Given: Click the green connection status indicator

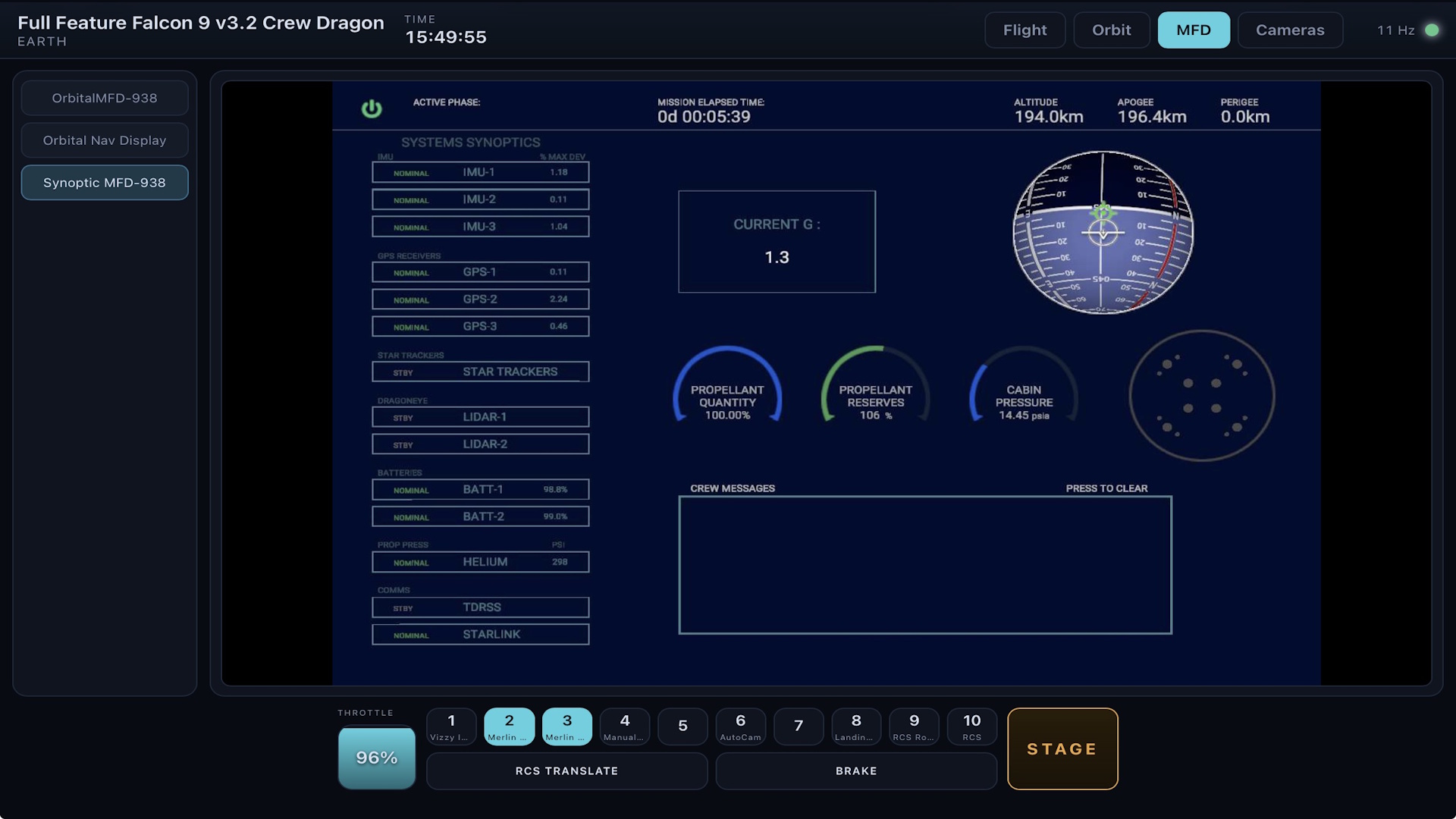Looking at the screenshot, I should 1432,30.
